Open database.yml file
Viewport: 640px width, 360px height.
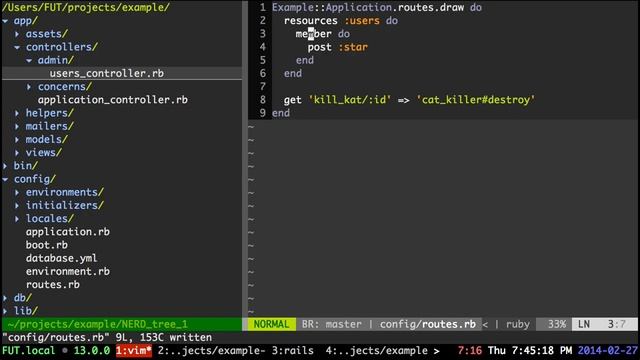click(61, 258)
